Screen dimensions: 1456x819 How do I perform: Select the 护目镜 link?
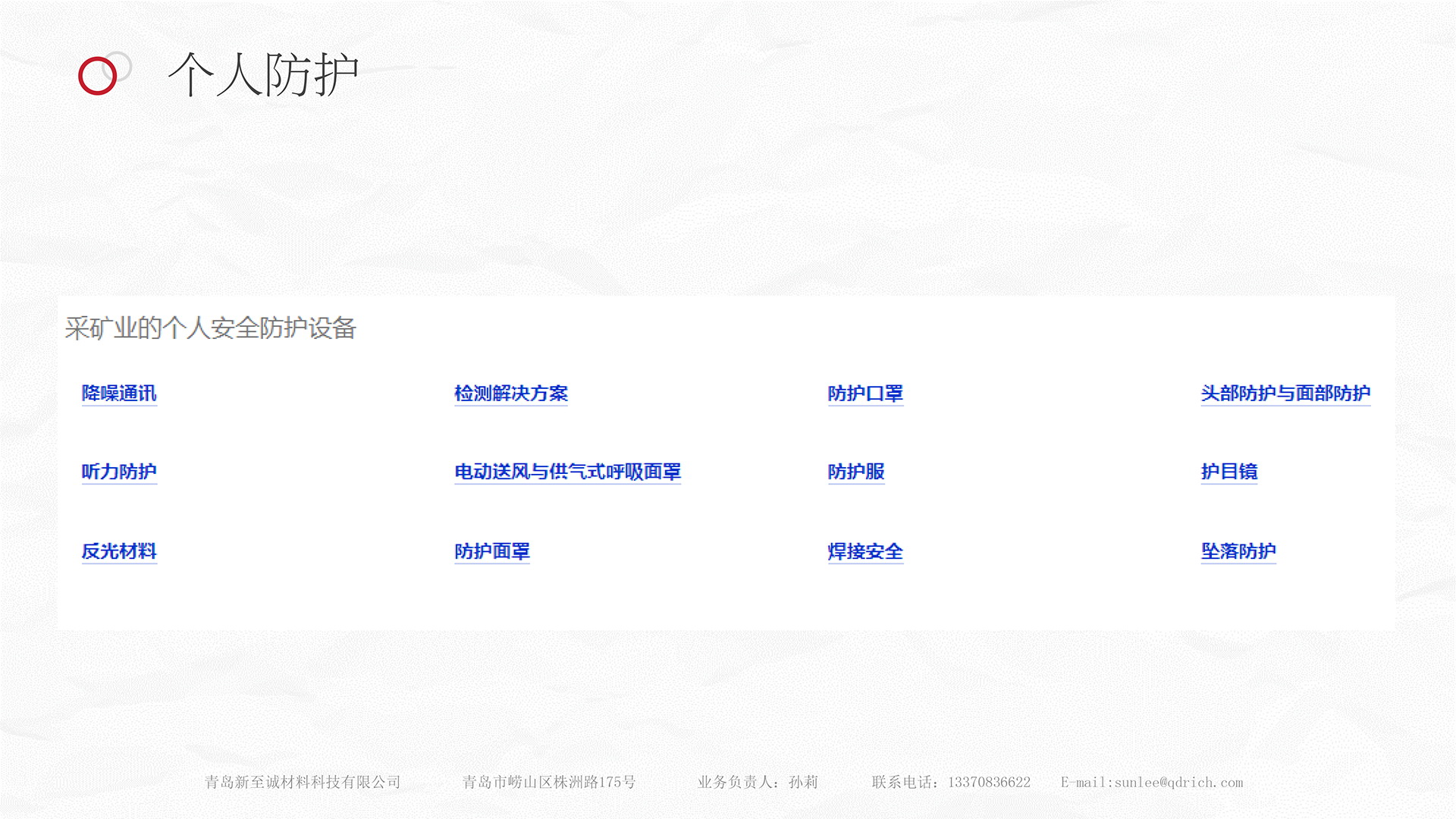(1229, 472)
